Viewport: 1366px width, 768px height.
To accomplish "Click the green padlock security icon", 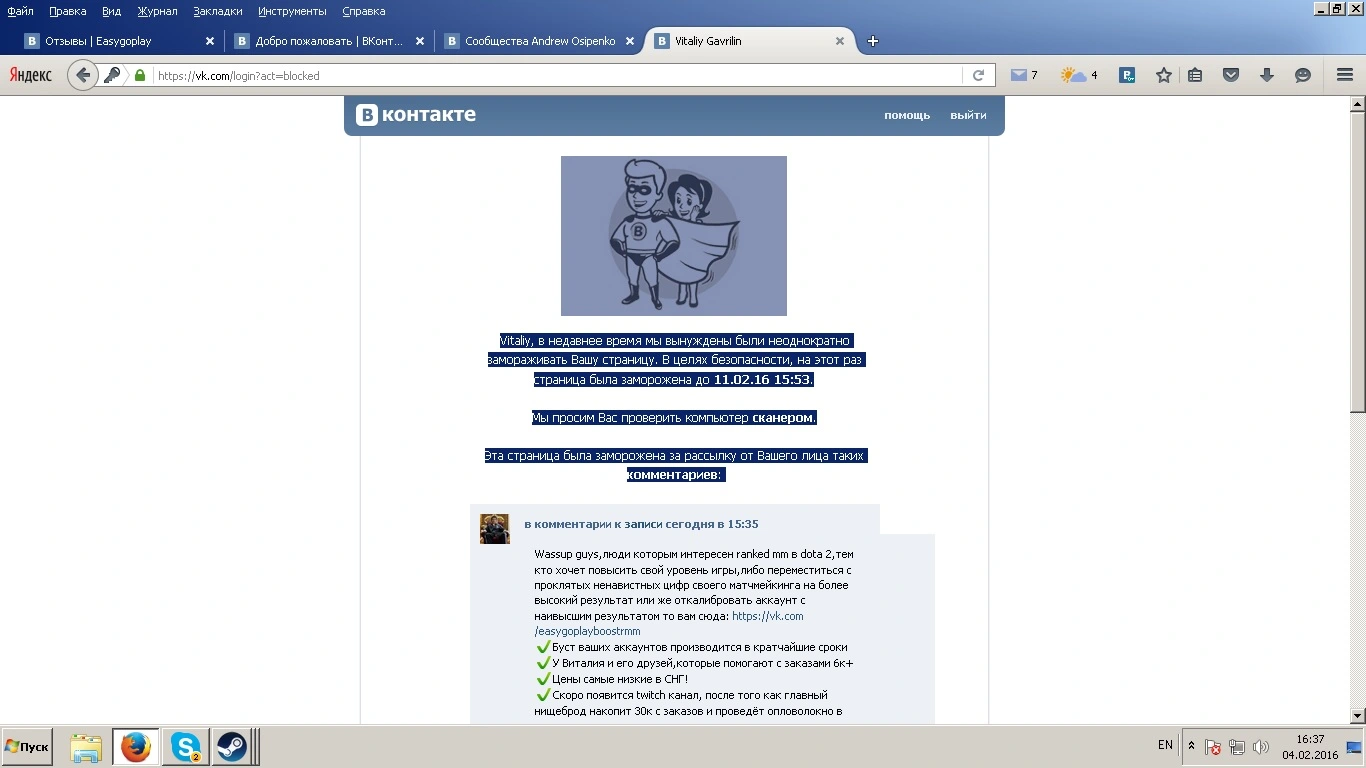I will 139,75.
